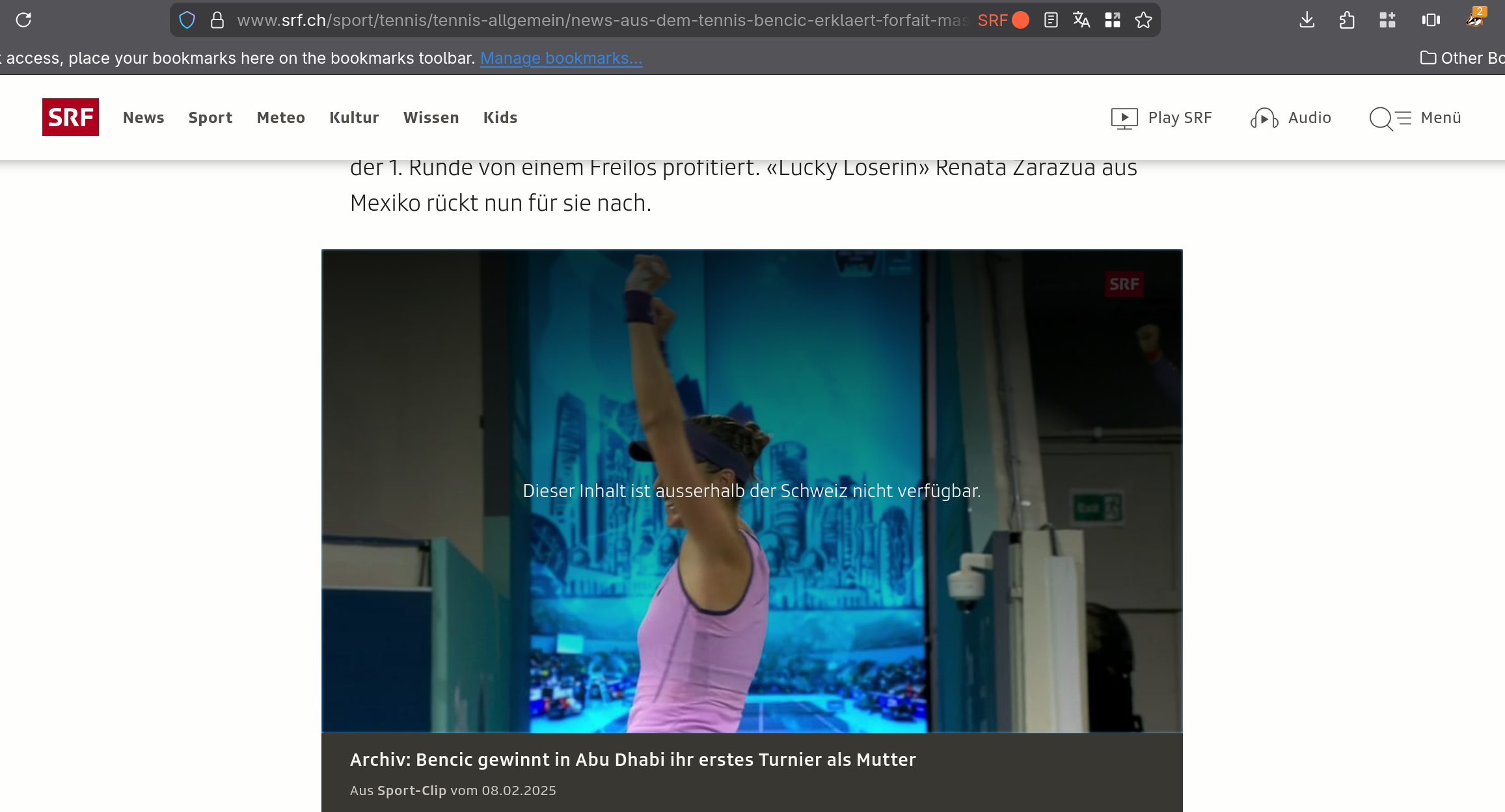Bookmark this page with the star icon

click(x=1143, y=20)
